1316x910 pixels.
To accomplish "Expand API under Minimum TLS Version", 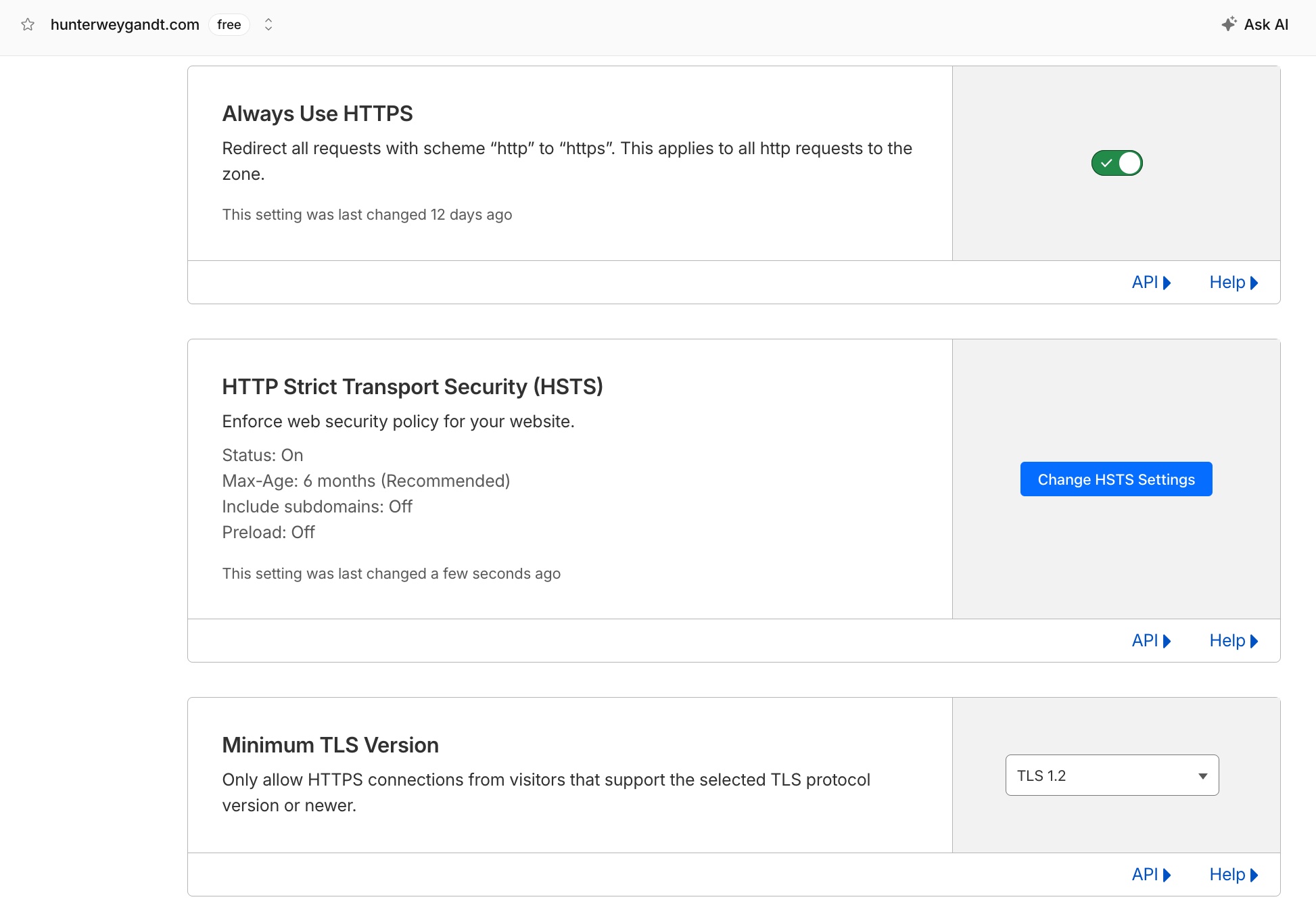I will pos(1151,875).
